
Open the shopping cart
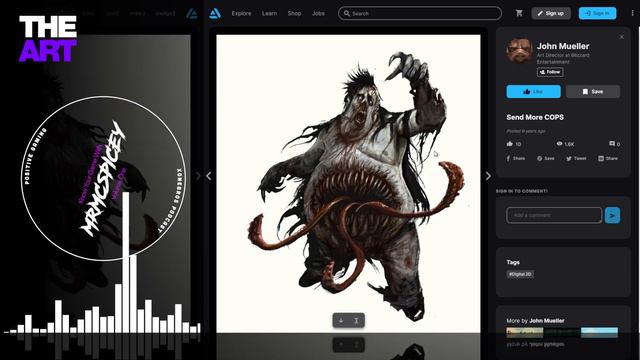519,13
